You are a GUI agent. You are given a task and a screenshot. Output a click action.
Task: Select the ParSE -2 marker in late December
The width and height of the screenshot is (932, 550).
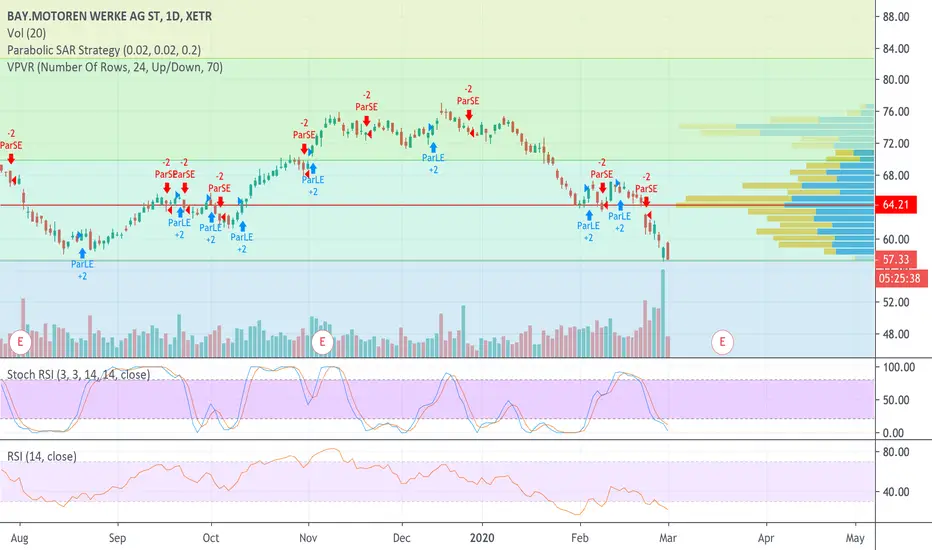pos(468,101)
